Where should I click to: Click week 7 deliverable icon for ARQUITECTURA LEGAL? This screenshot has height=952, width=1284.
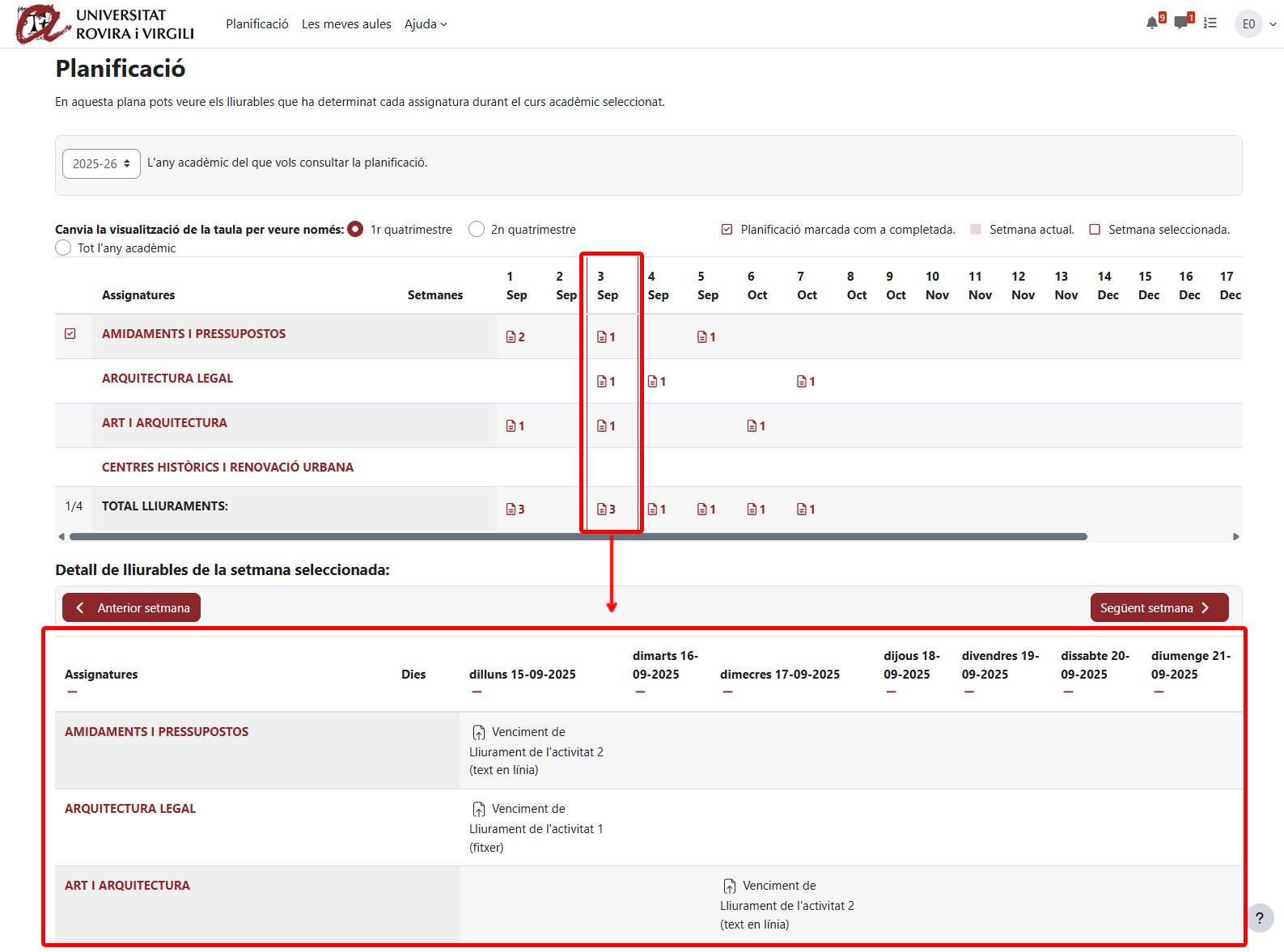point(806,382)
